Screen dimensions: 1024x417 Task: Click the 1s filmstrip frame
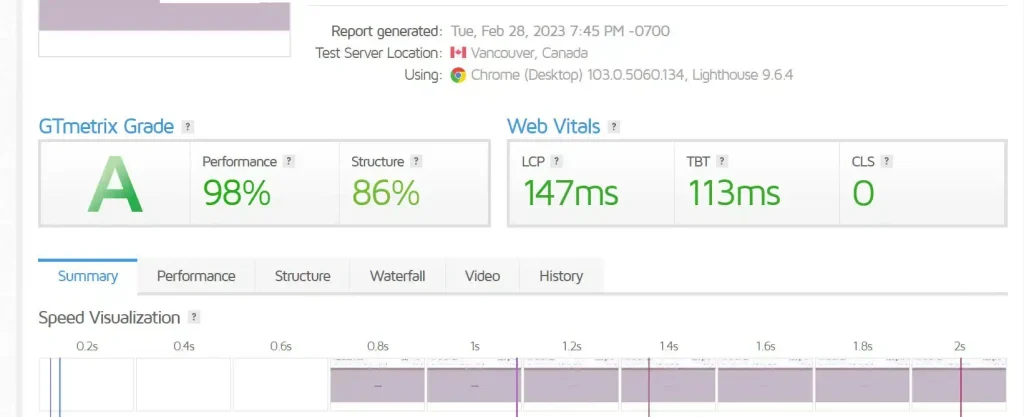[474, 384]
